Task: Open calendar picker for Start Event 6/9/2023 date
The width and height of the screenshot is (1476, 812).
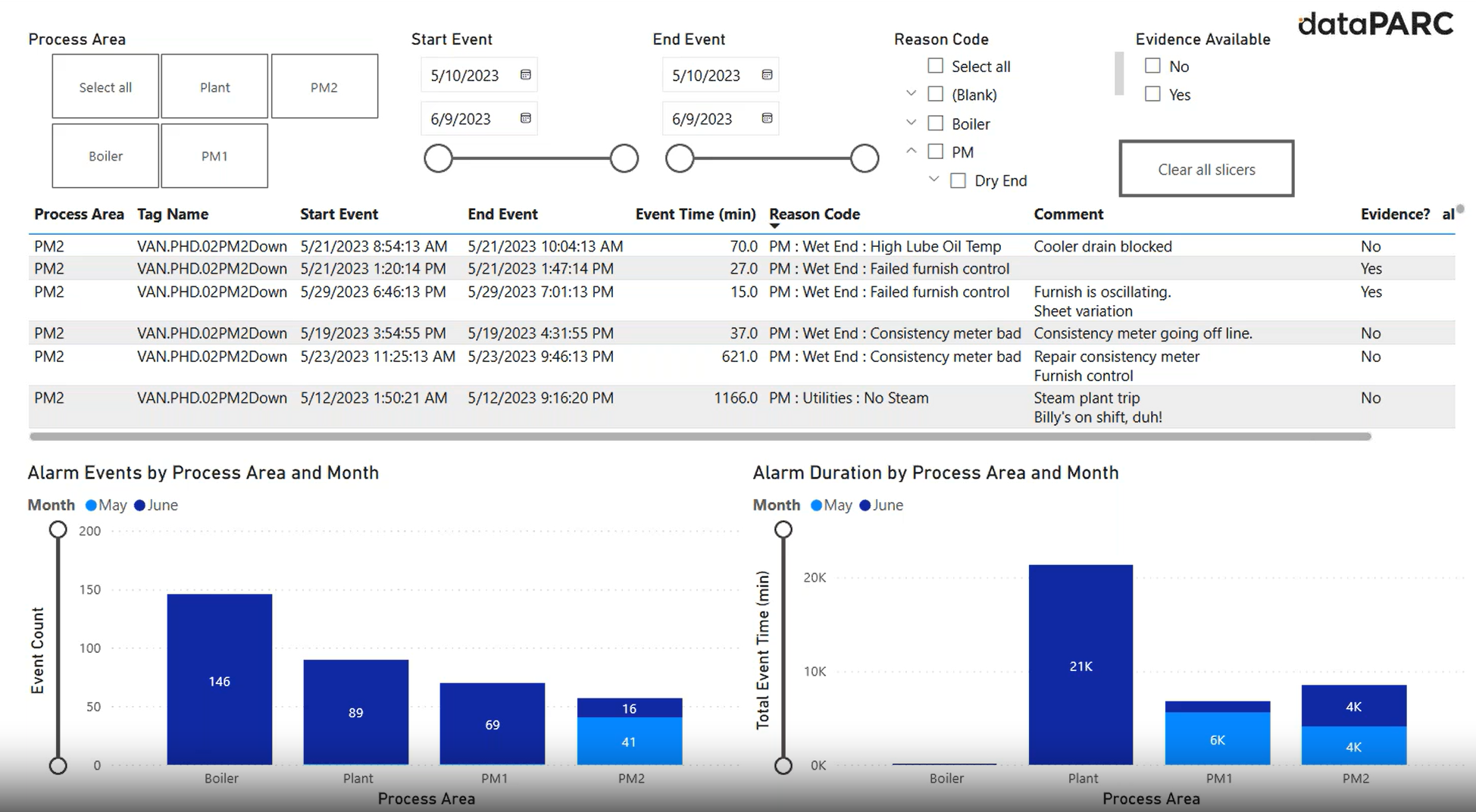Action: coord(526,118)
